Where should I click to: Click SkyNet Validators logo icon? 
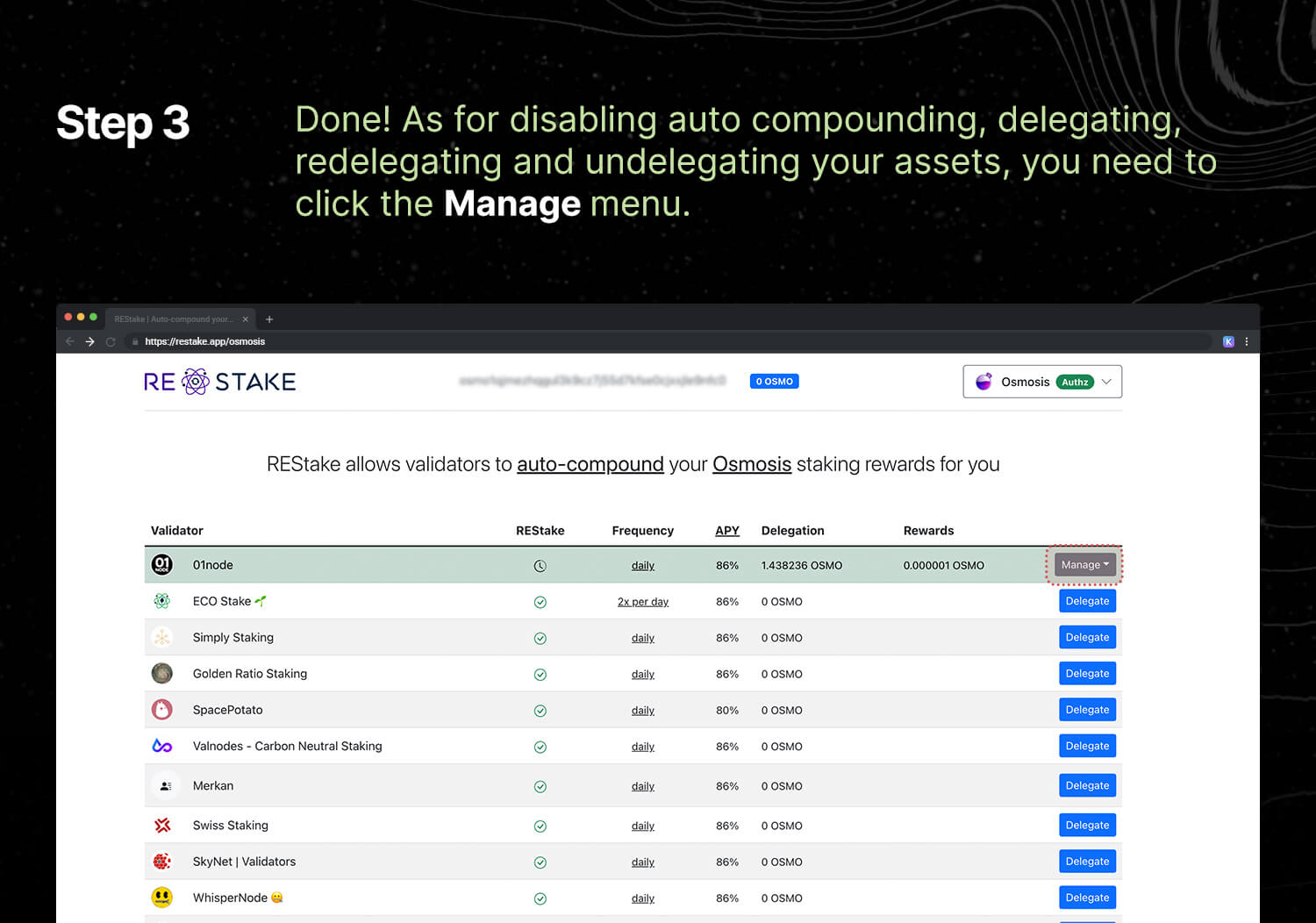[162, 862]
